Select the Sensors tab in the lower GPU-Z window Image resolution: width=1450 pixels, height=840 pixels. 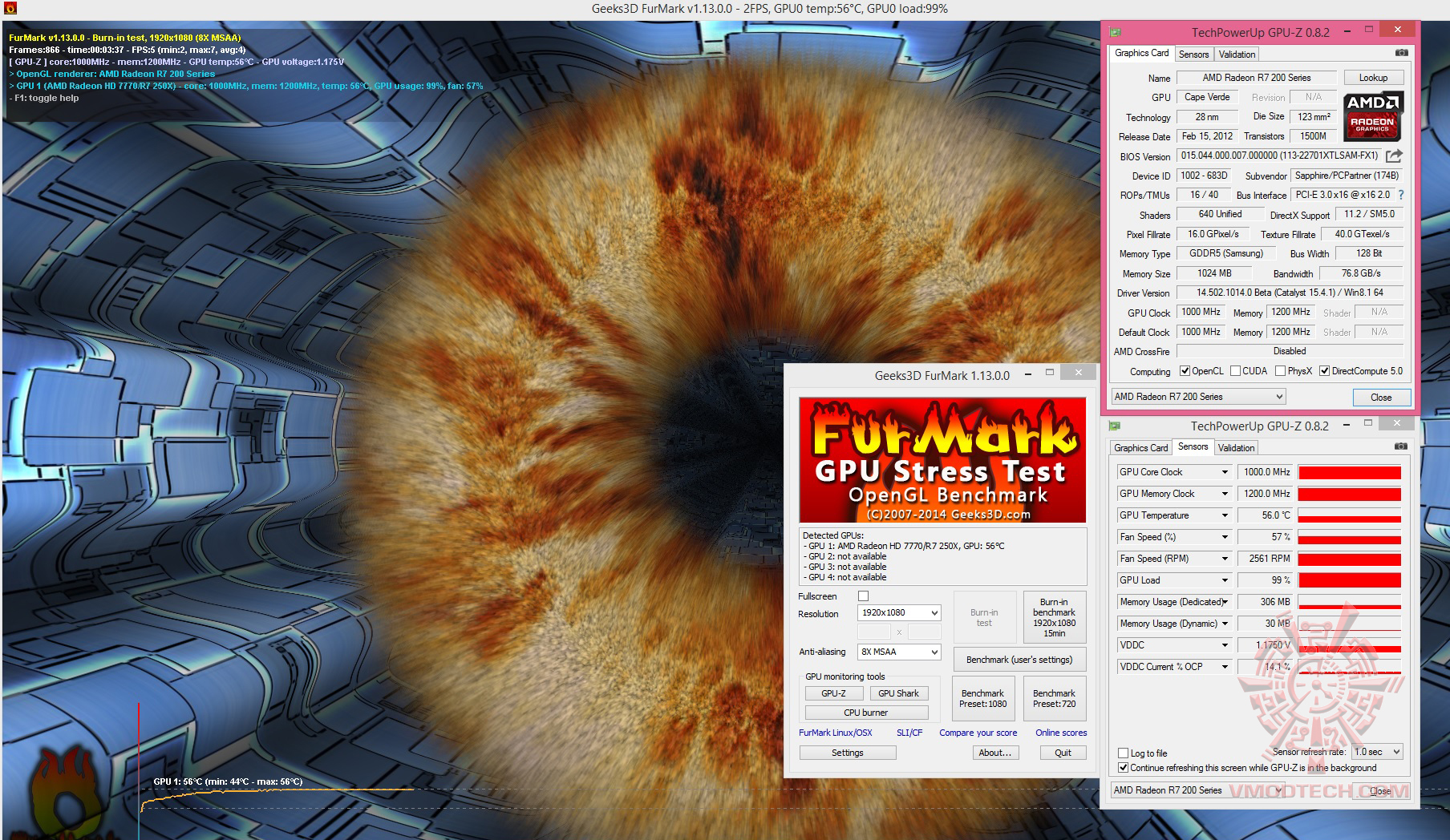pos(1193,446)
